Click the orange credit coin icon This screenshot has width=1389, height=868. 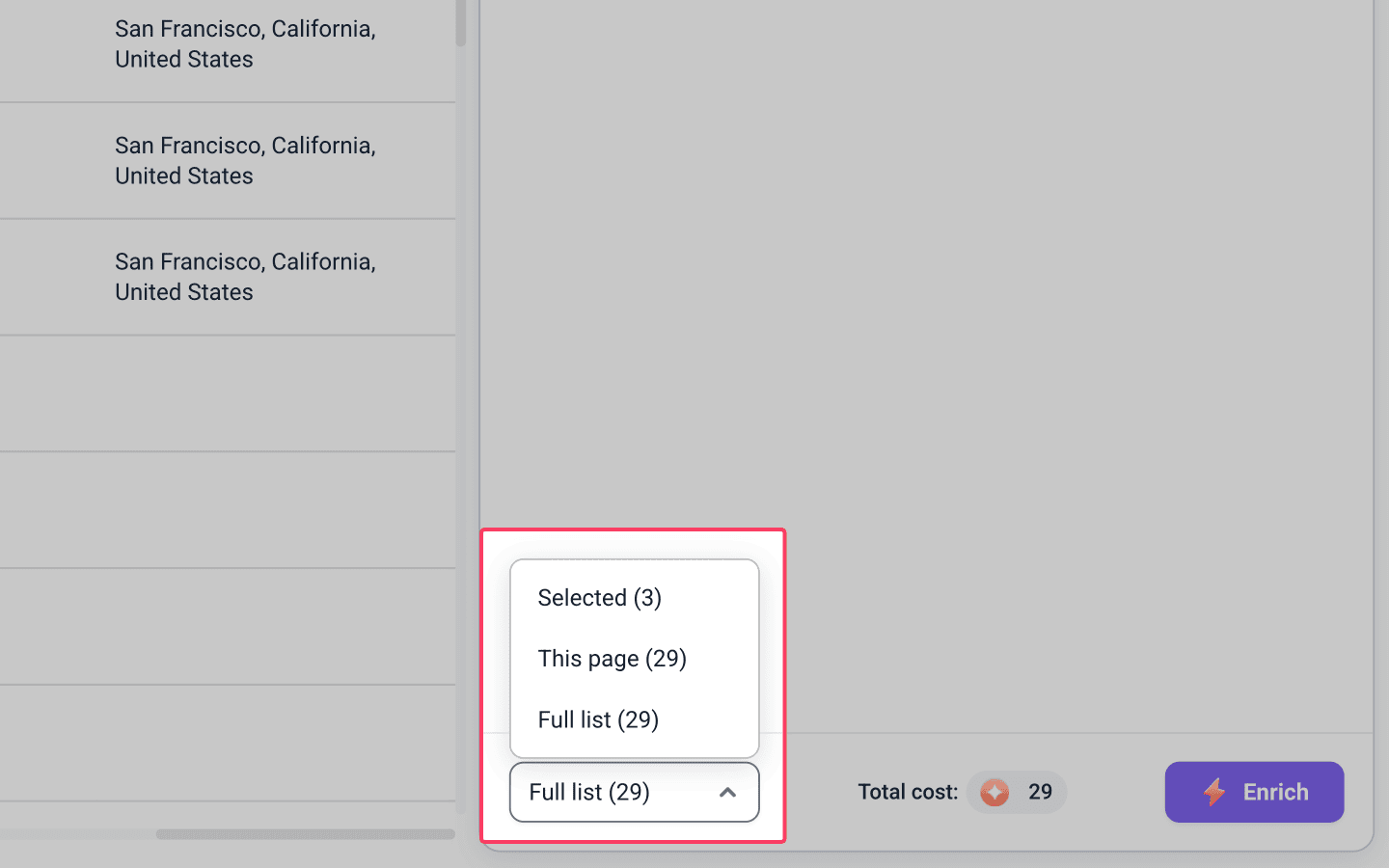tap(994, 792)
